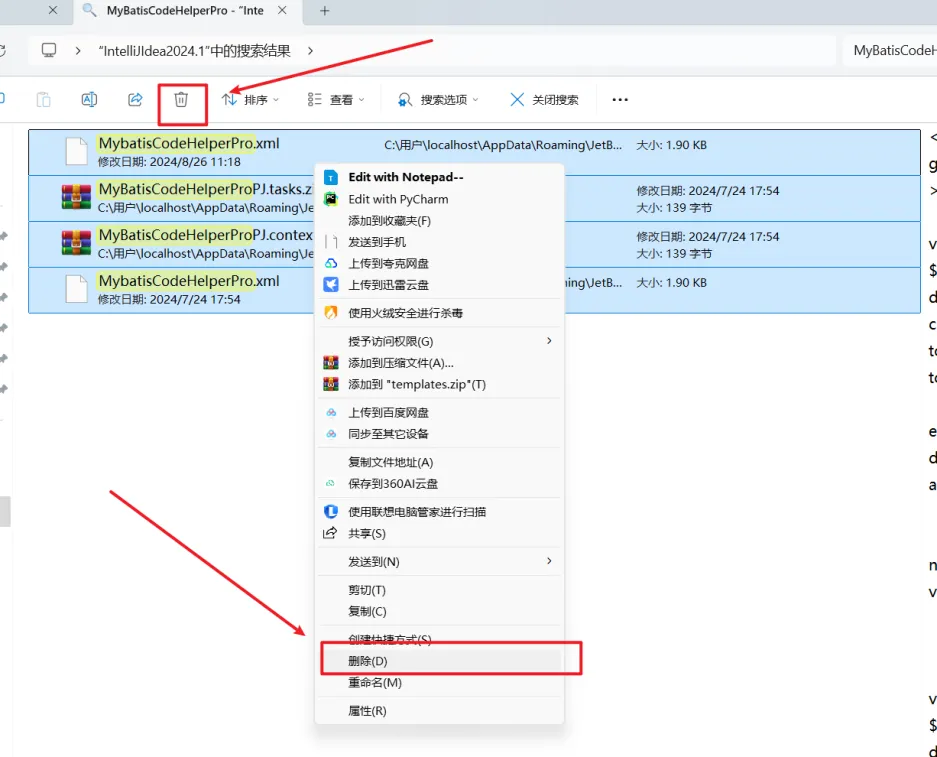Click Upload to Xunlei cloud 上传到迅雷云盘

pos(439,285)
